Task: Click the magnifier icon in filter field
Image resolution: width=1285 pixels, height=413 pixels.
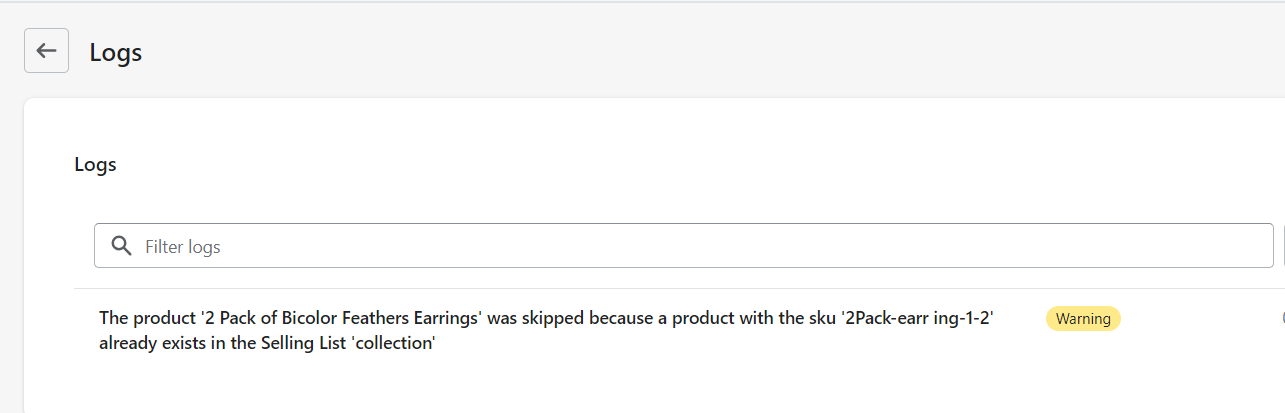Action: click(122, 246)
